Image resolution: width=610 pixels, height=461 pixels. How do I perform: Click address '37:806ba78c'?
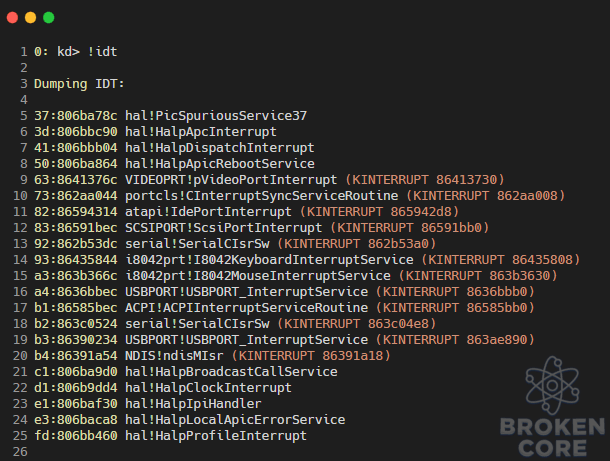(x=75, y=116)
